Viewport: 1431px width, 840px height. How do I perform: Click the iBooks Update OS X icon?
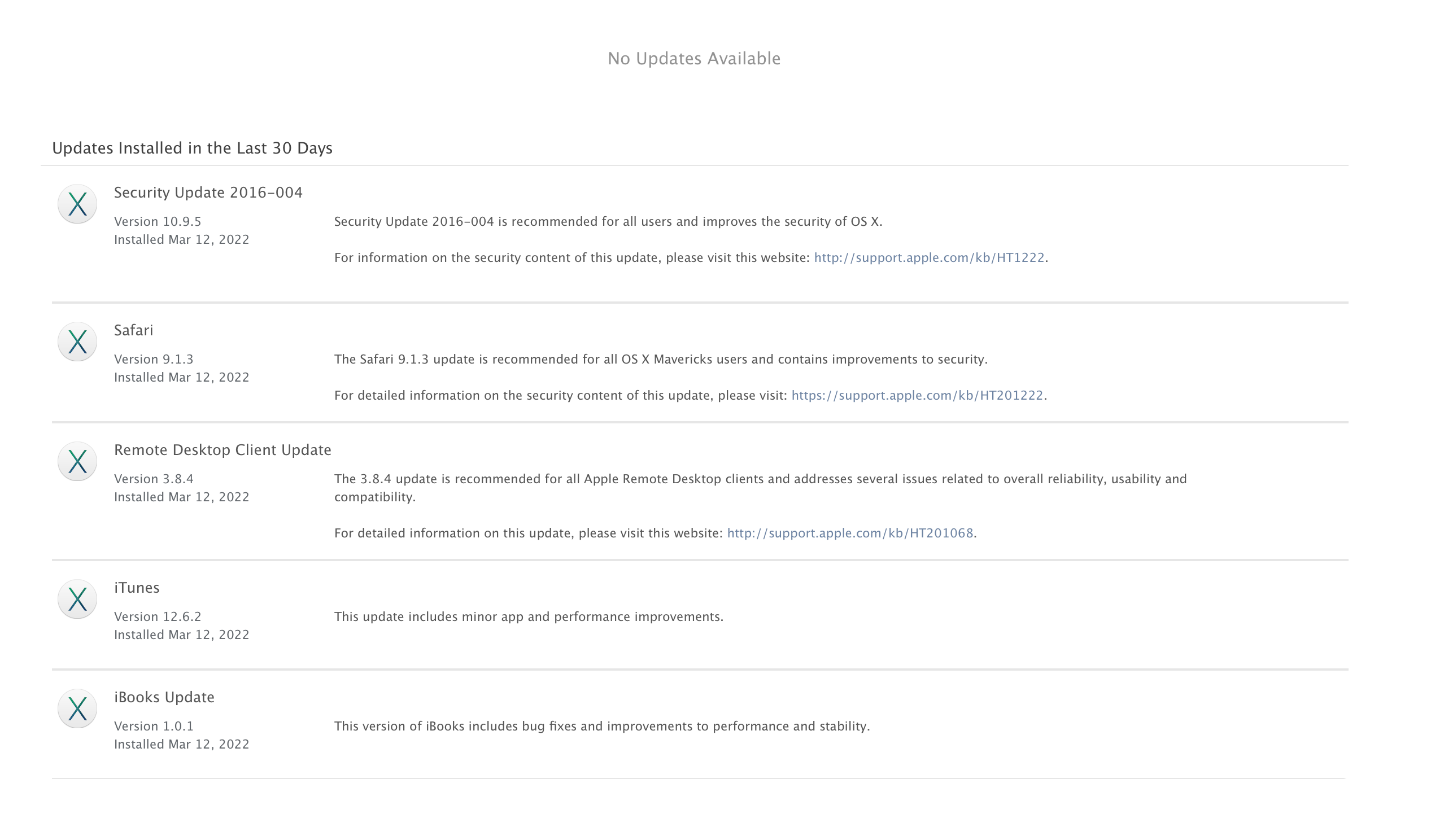click(77, 710)
